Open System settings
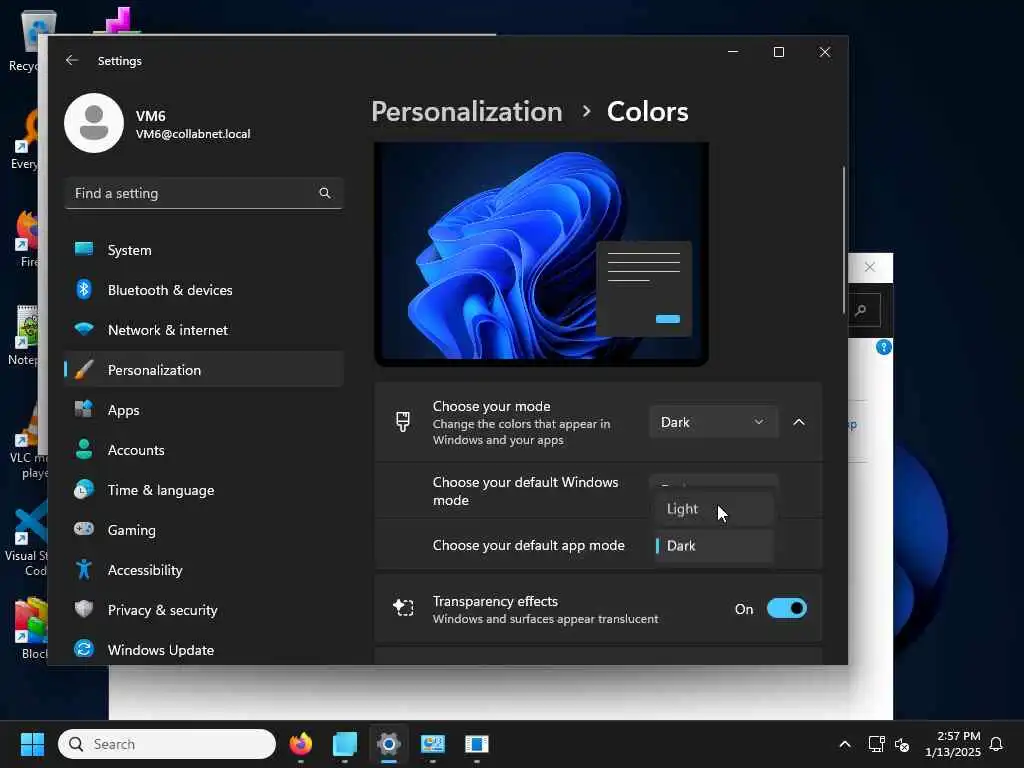Screen dimensions: 1024x768 point(204,250)
